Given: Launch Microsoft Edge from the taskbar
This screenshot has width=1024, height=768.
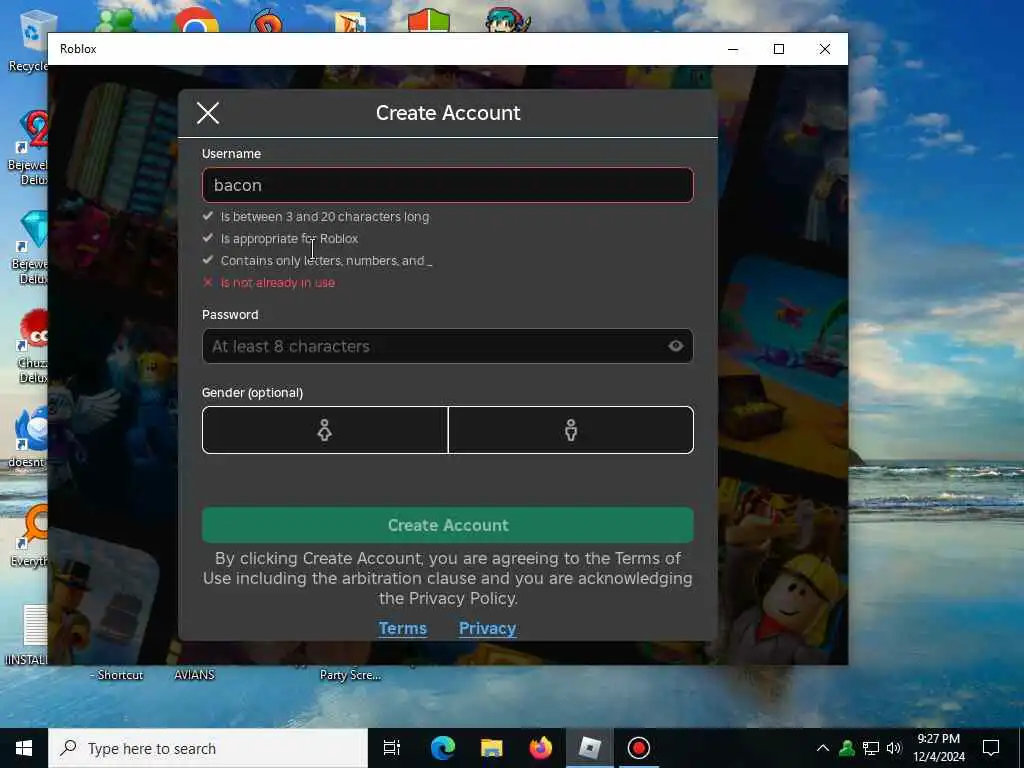Looking at the screenshot, I should (442, 748).
